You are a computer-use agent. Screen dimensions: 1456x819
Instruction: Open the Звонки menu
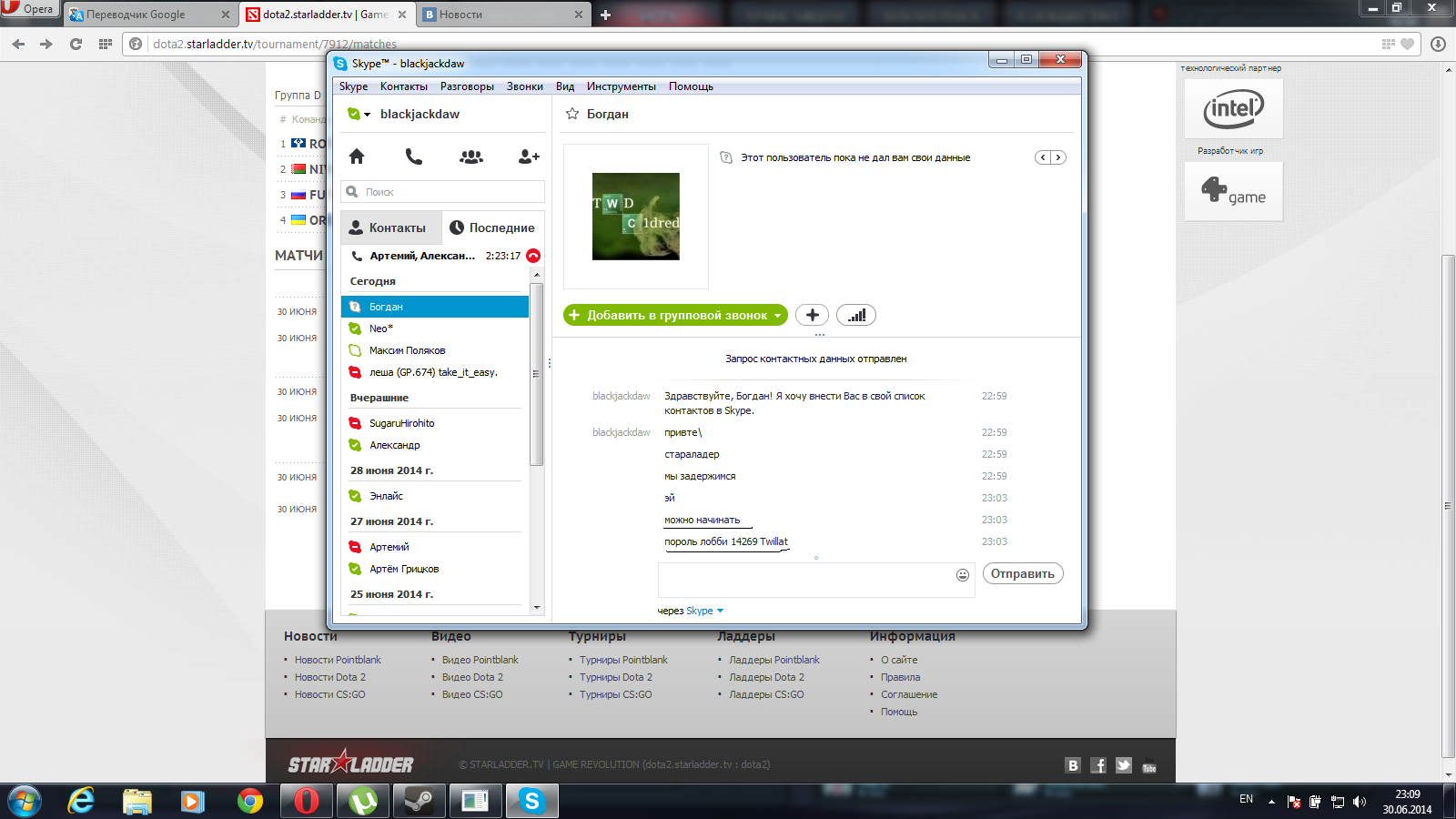pos(525,86)
